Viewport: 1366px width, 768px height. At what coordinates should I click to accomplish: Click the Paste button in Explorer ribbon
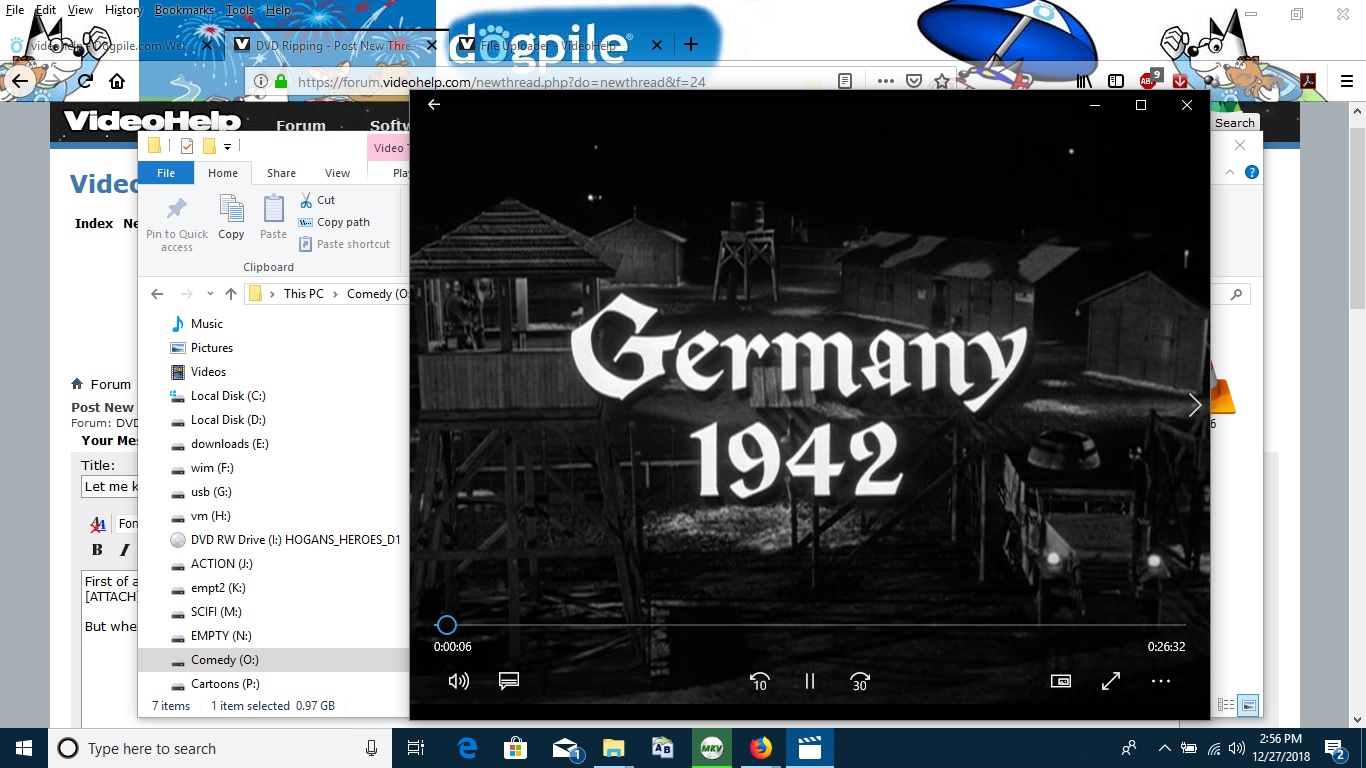(273, 218)
